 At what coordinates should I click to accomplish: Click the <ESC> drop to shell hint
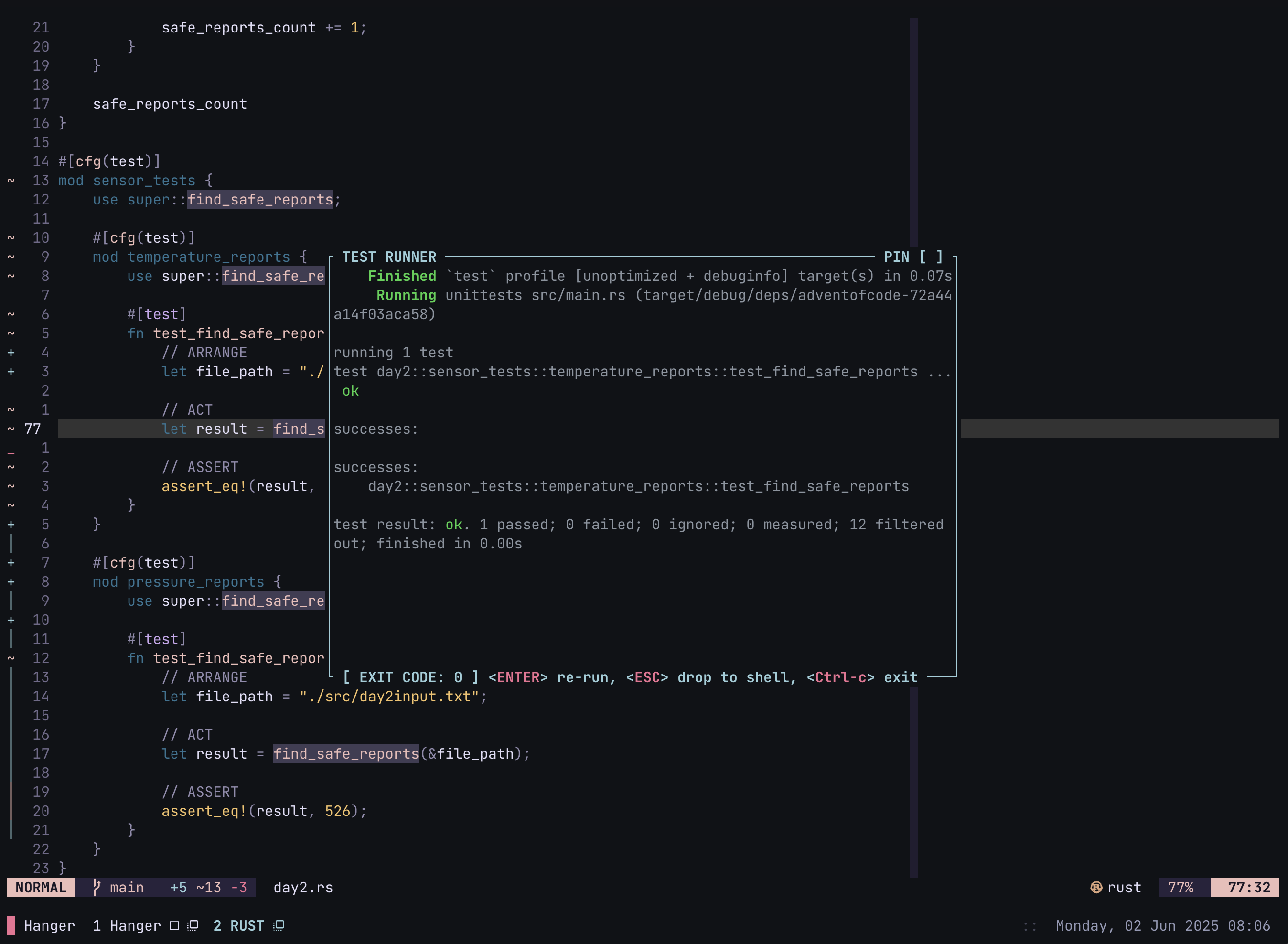coord(711,677)
